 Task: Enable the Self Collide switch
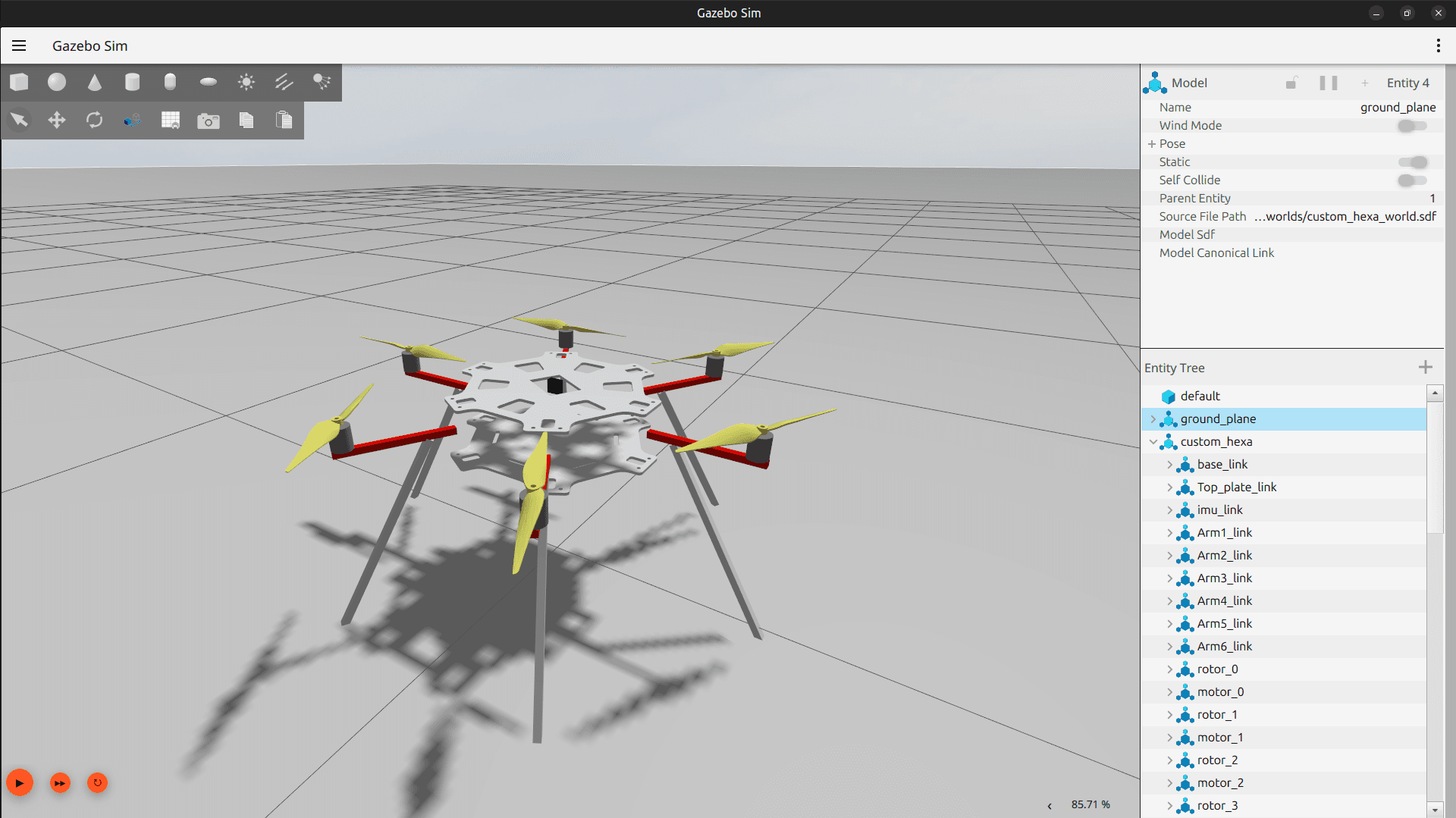[1411, 180]
